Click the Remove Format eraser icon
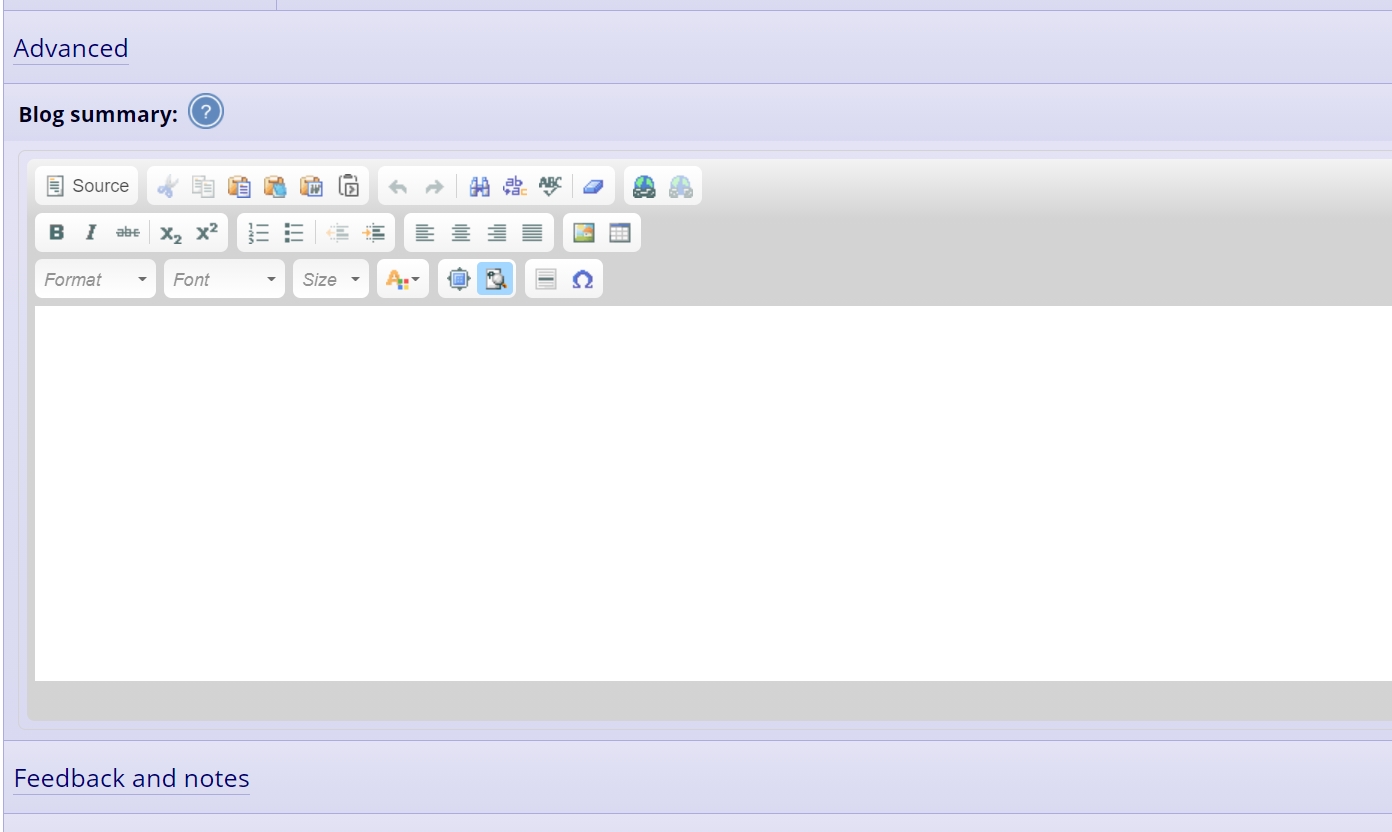Screen dimensions: 1392x832 coord(593,186)
